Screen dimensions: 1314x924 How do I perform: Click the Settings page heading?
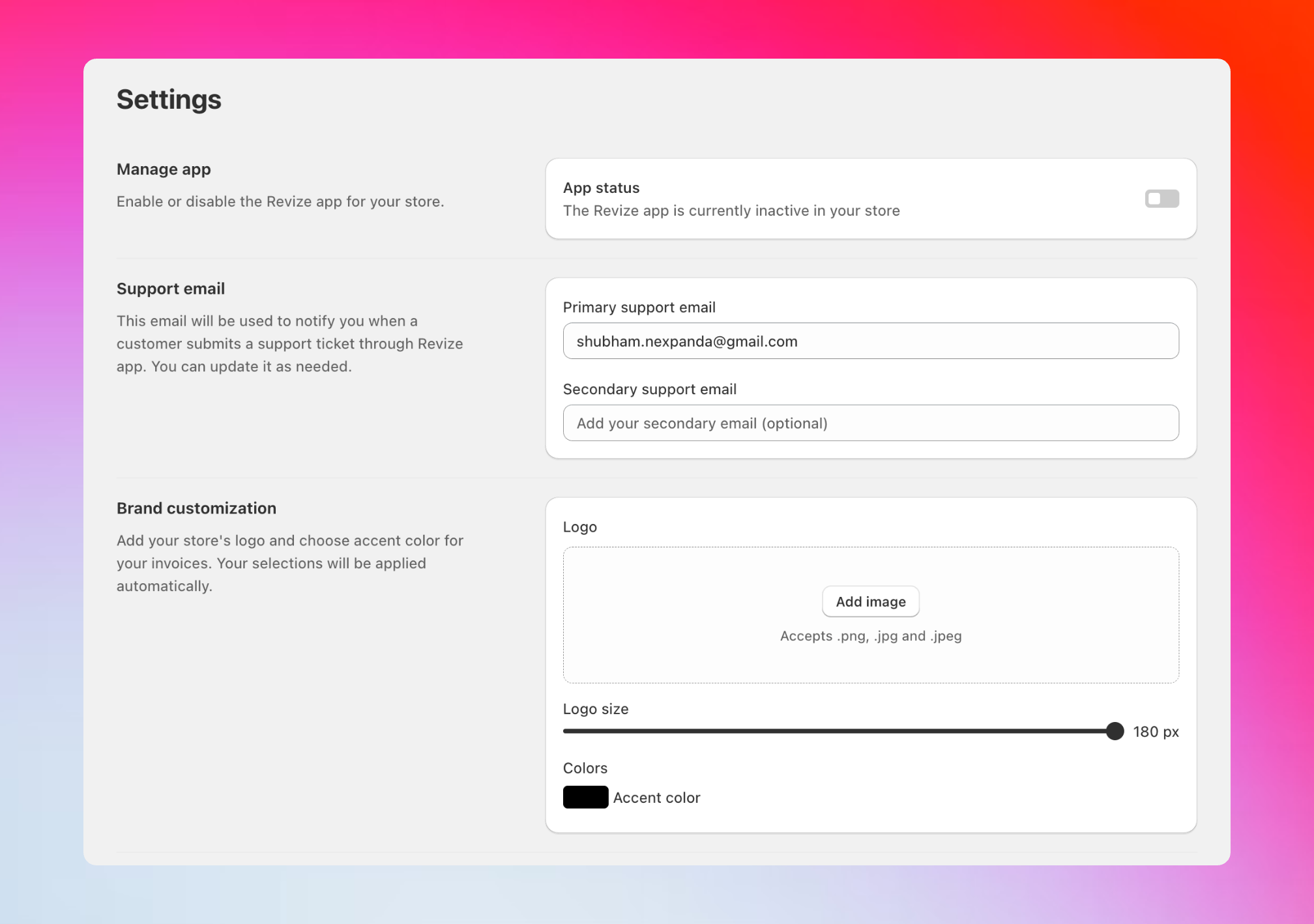[169, 99]
